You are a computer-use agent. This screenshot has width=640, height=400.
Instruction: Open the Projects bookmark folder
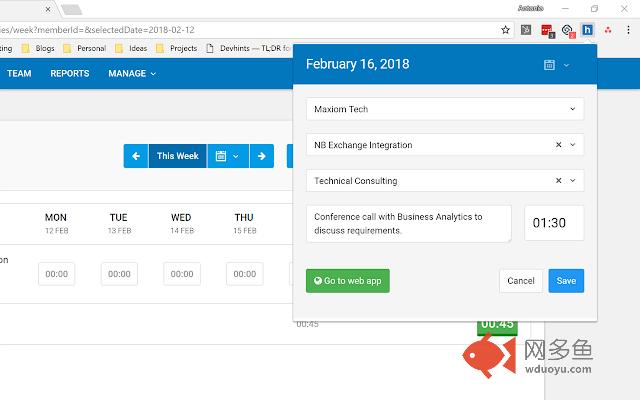click(177, 48)
